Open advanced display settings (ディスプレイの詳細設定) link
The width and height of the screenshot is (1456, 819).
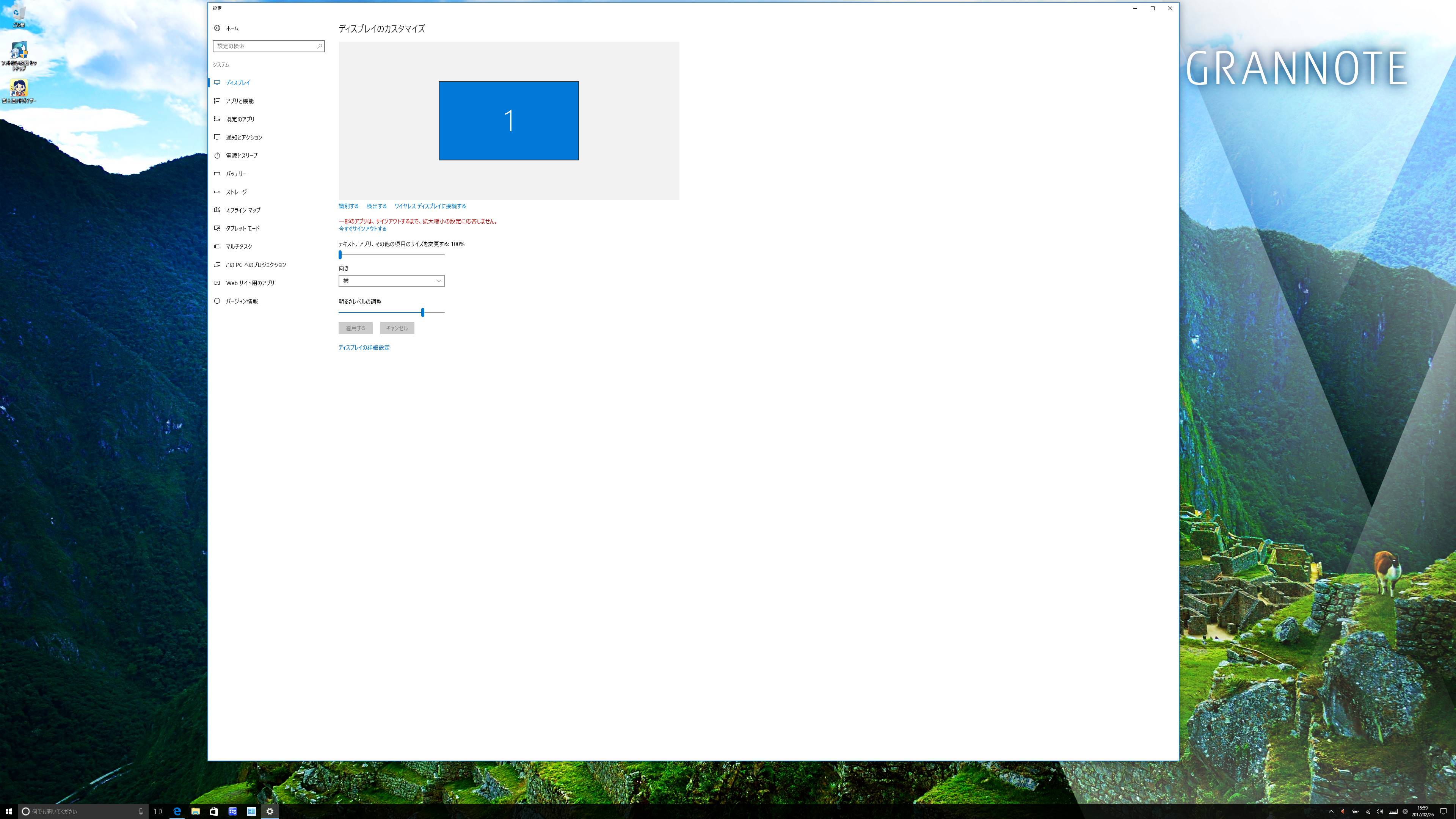pos(364,348)
